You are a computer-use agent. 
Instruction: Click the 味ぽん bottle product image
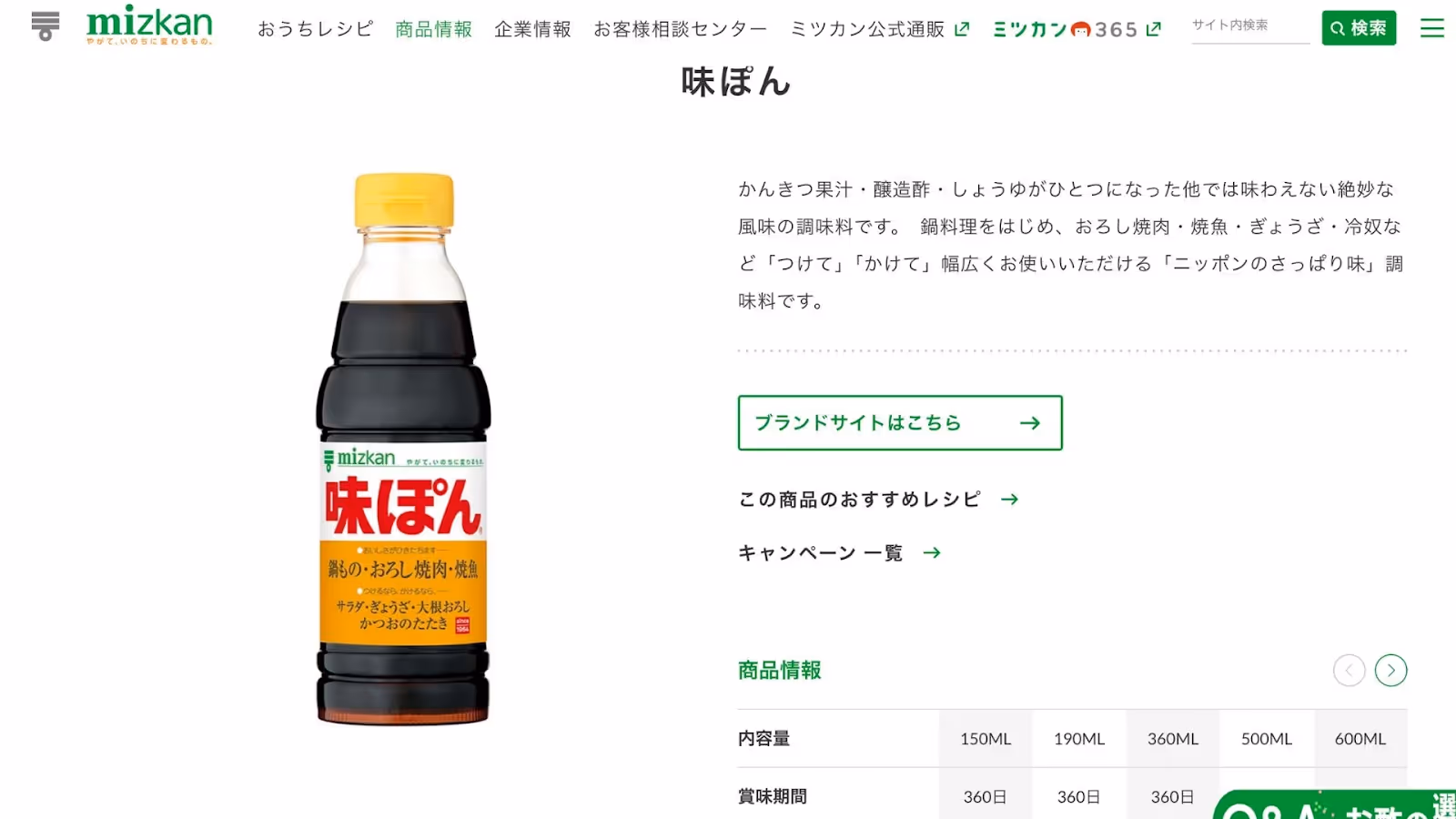(403, 449)
